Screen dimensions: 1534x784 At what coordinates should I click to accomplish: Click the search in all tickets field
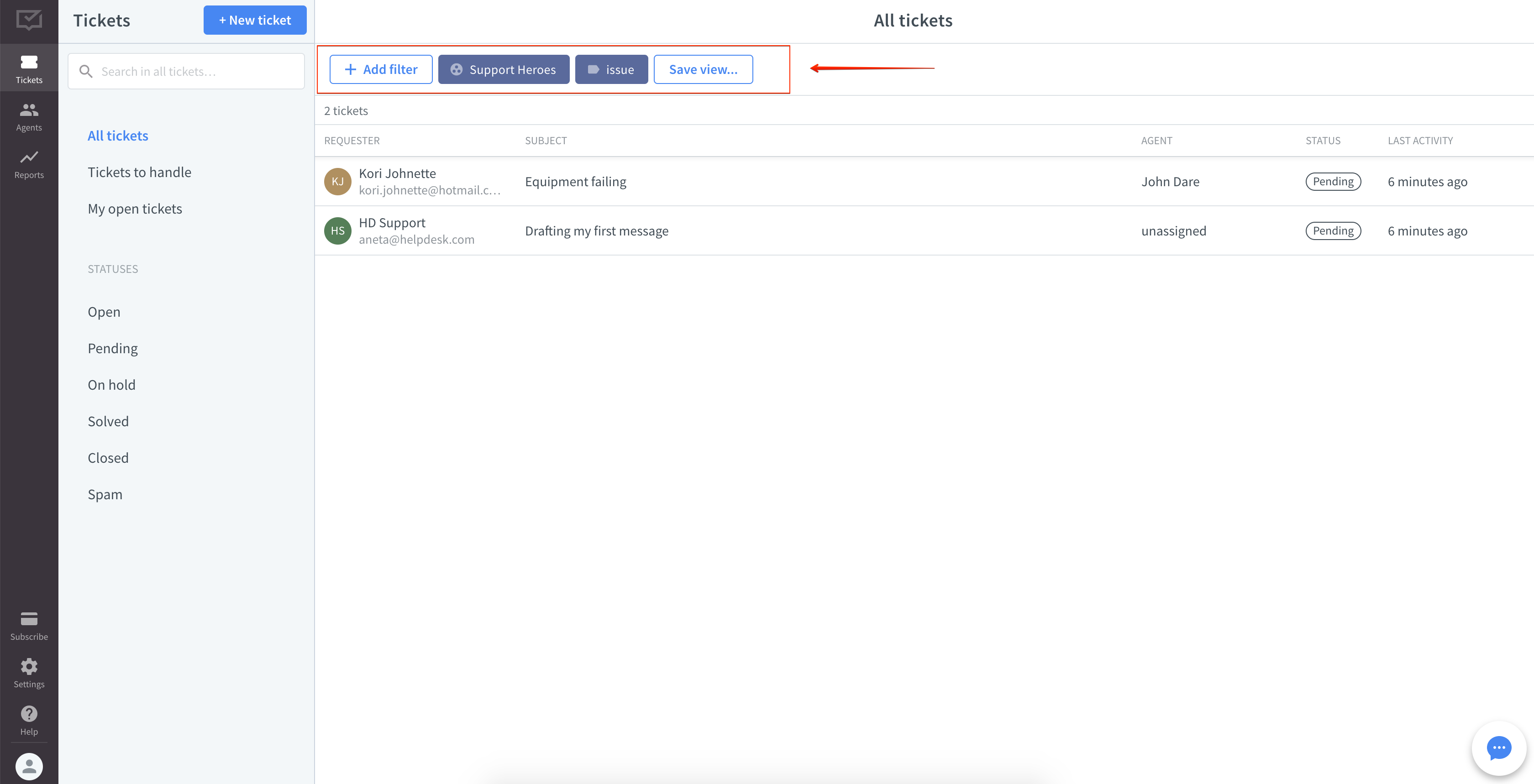point(186,71)
